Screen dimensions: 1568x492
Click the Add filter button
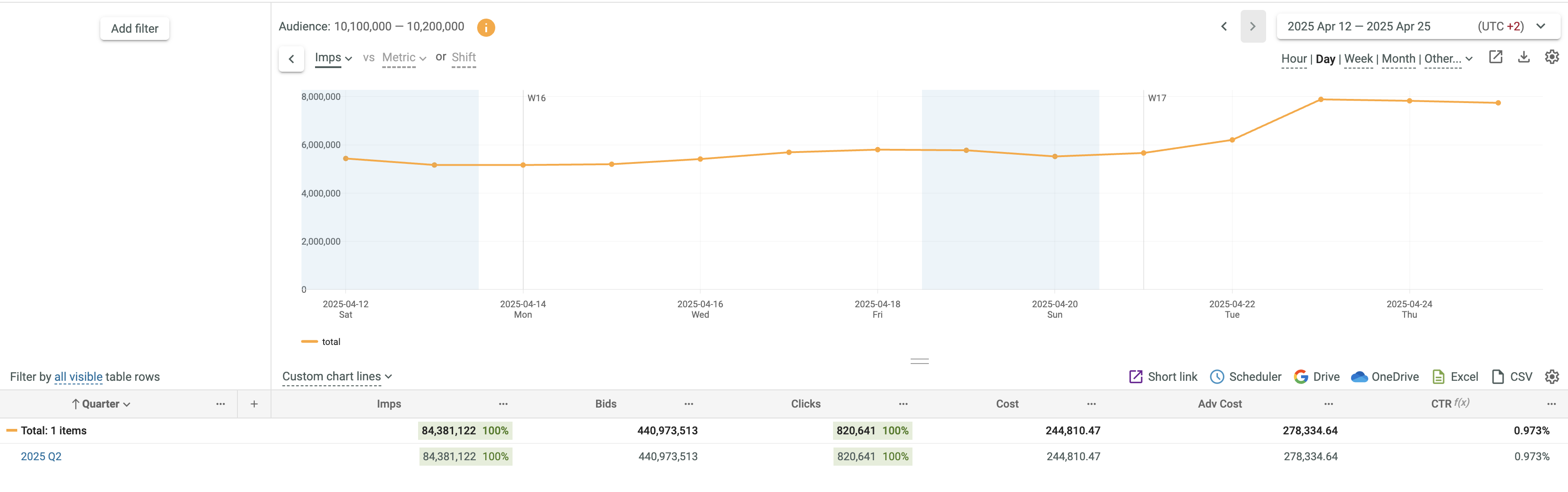click(134, 29)
